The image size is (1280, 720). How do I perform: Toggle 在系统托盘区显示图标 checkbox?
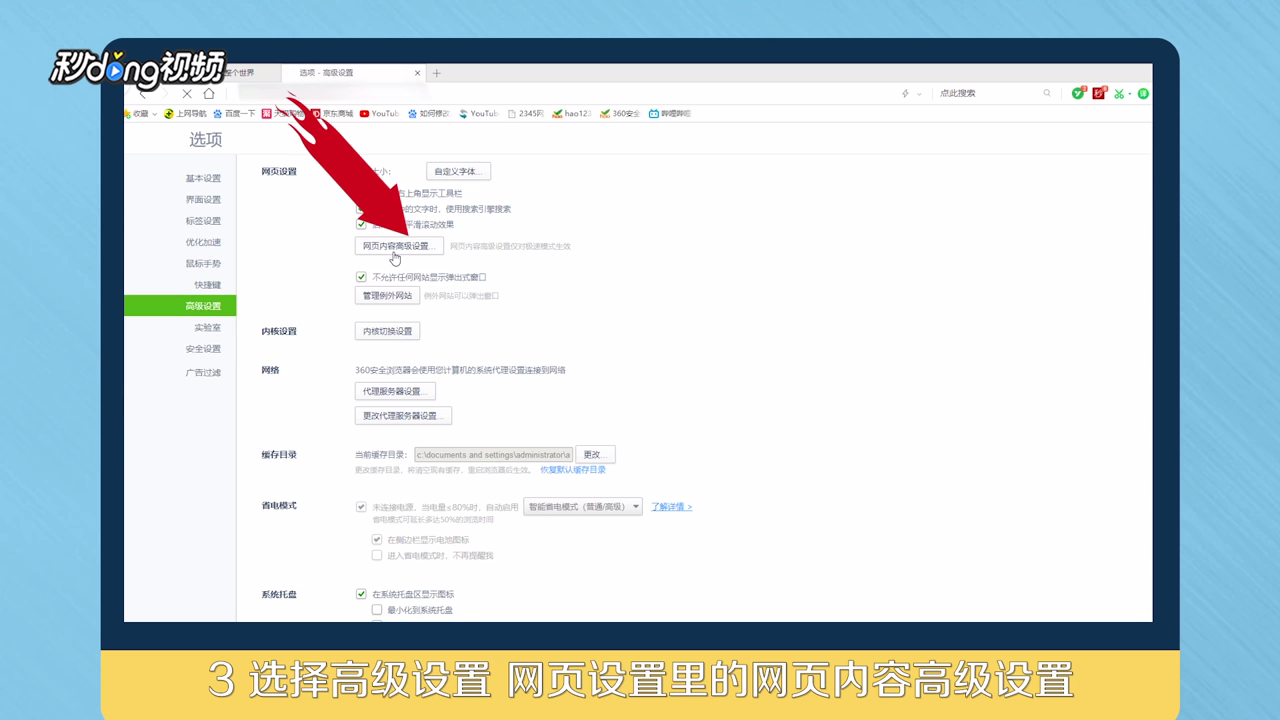(361, 594)
